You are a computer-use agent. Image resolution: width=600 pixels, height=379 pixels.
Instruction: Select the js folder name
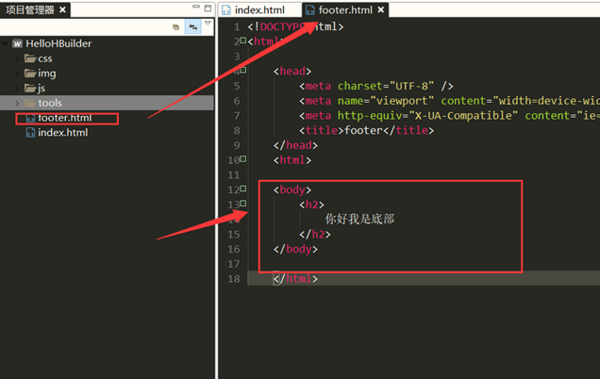pyautogui.click(x=42, y=89)
